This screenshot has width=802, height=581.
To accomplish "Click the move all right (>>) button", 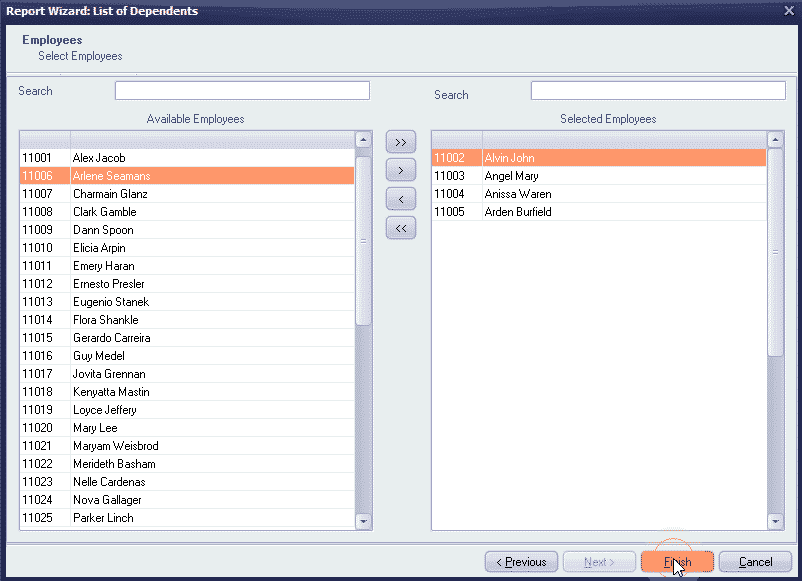I will 400,143.
